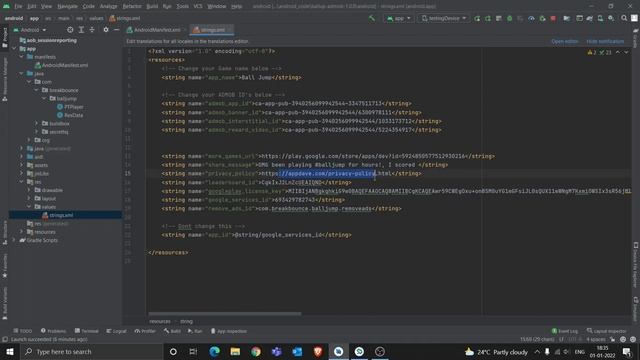
Task: Open the File menu
Action: click(x=18, y=6)
